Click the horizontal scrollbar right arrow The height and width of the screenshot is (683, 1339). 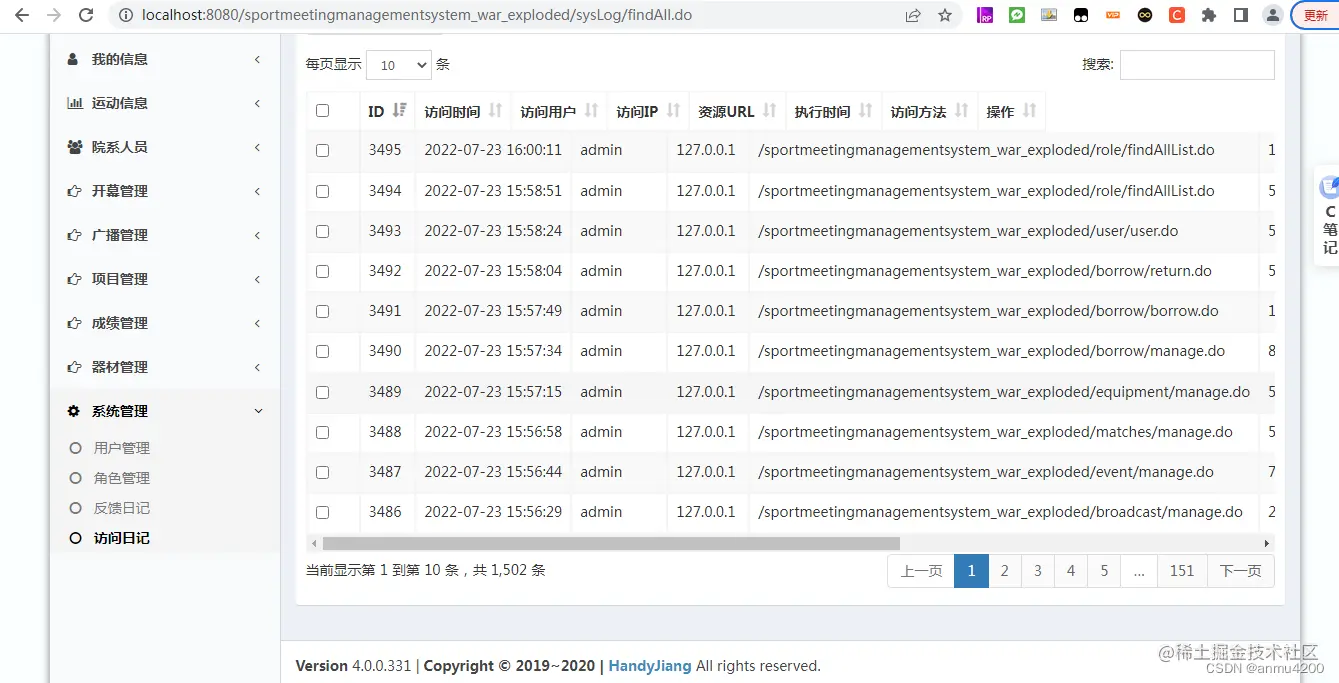(1267, 544)
